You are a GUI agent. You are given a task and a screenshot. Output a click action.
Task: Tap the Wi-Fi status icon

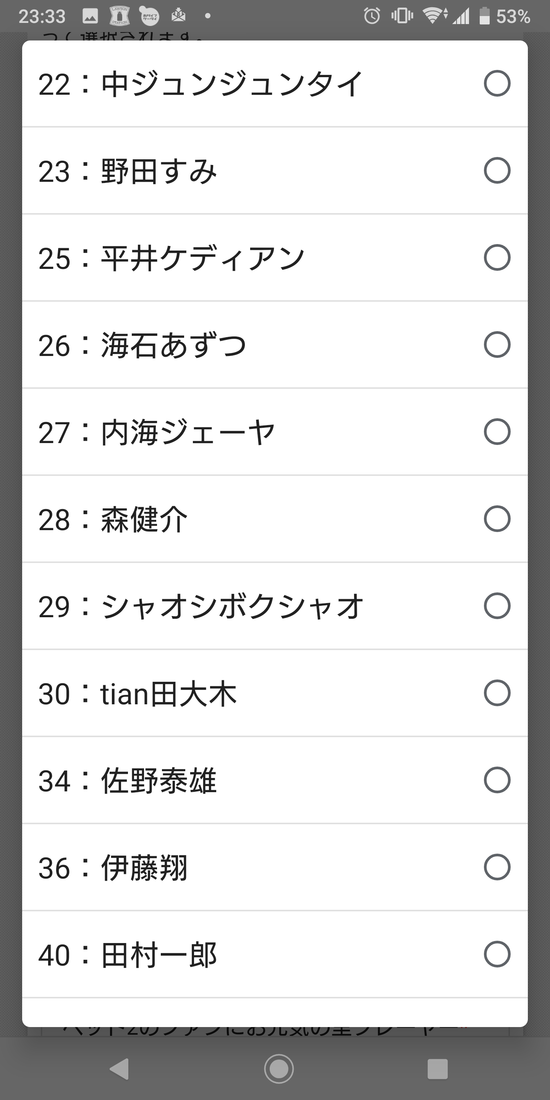tap(434, 15)
